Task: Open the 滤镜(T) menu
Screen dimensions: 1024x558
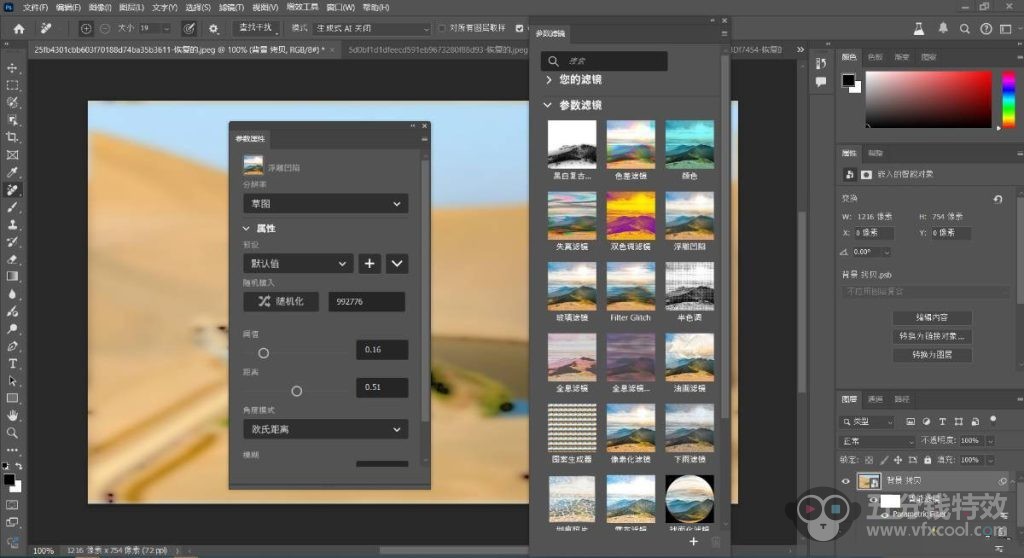Action: pos(231,7)
